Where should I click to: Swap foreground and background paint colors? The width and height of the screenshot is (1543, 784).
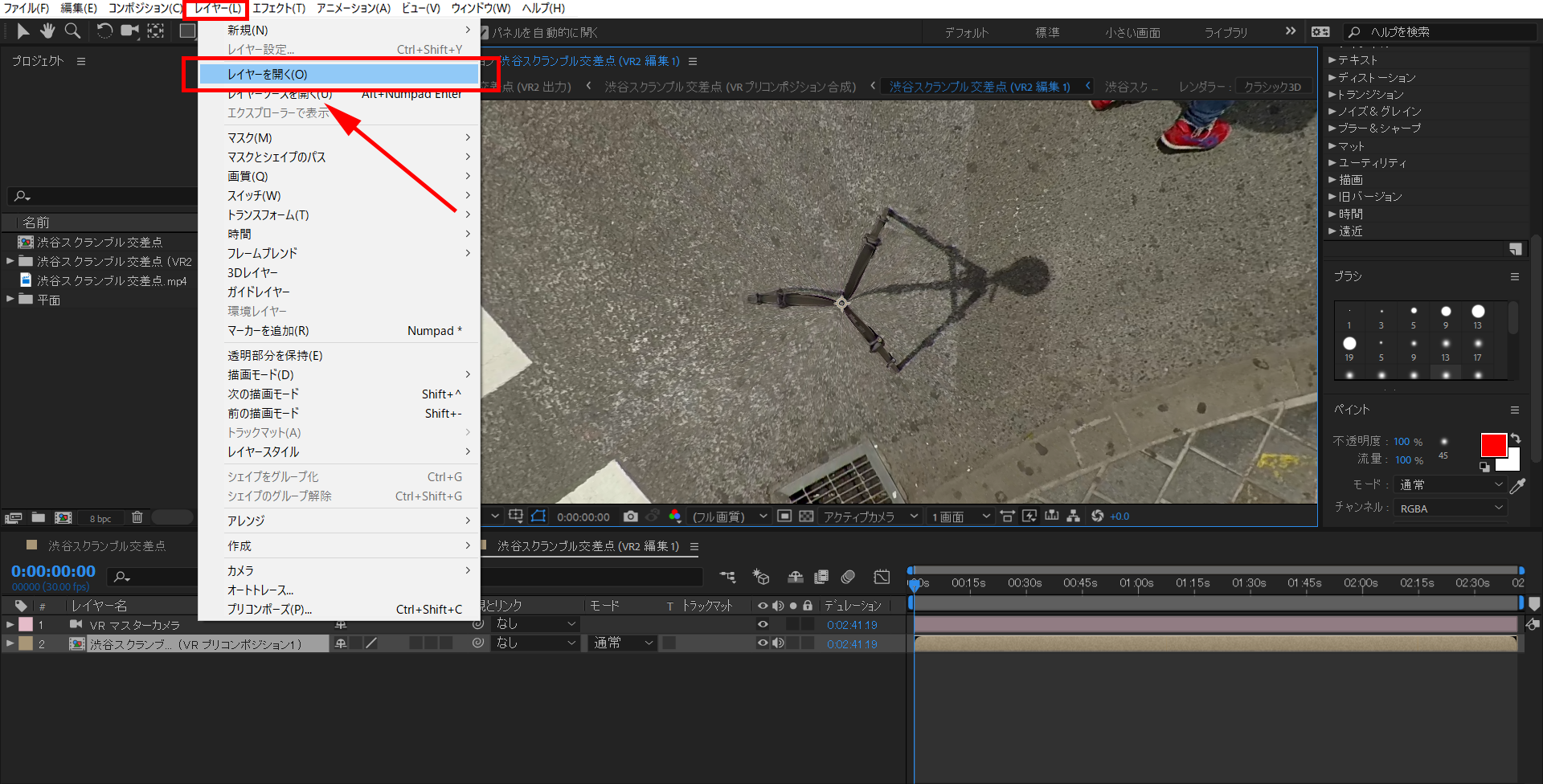pyautogui.click(x=1516, y=439)
